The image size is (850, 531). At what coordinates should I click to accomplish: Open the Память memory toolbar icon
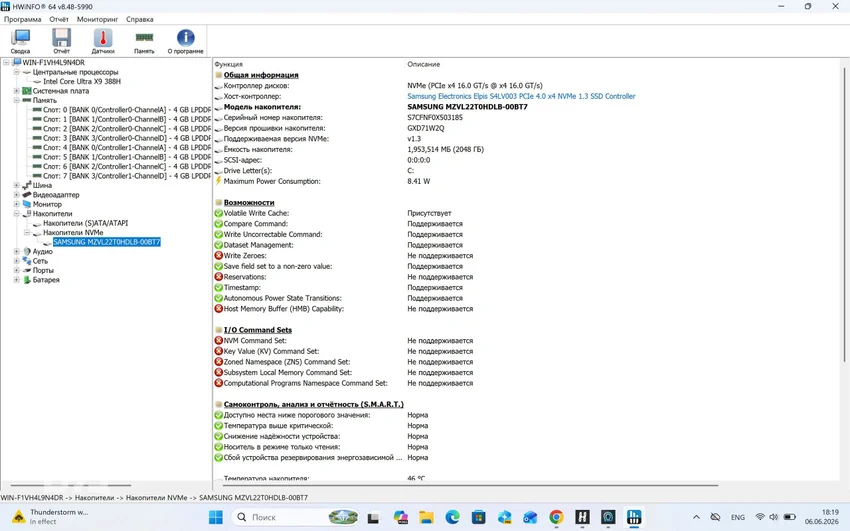point(144,41)
